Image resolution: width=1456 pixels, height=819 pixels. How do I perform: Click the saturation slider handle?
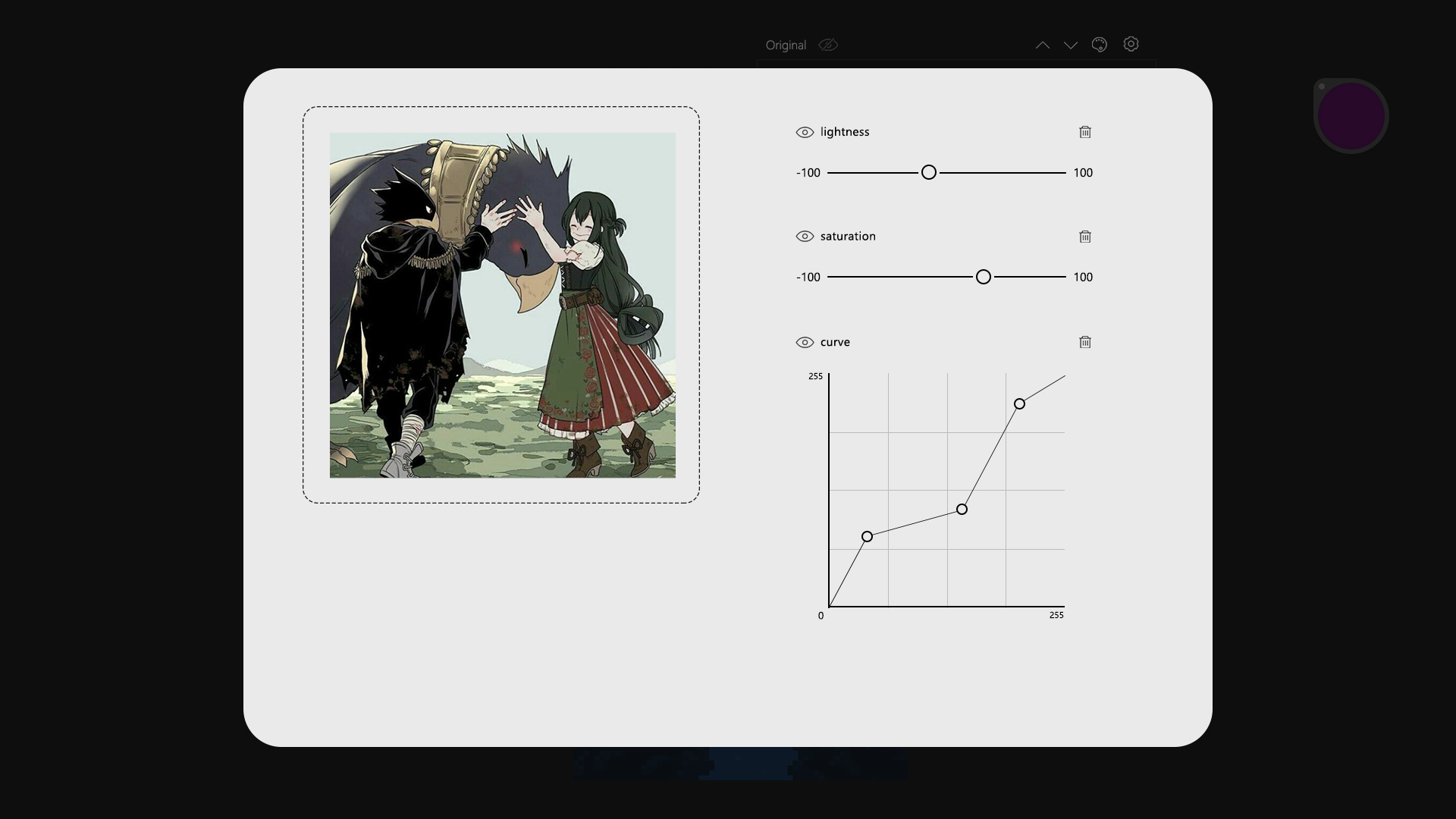(984, 278)
